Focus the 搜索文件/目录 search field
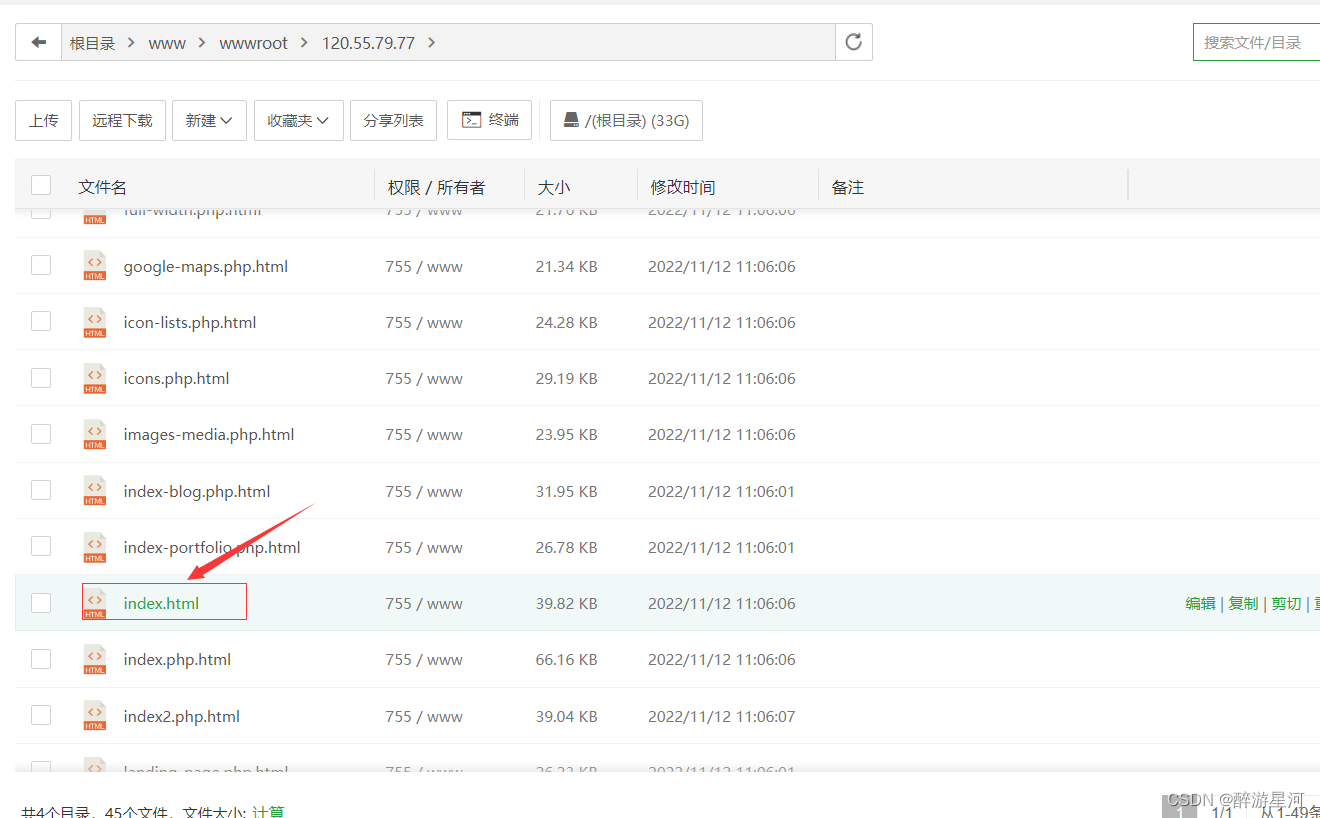Screen dimensions: 1320x818 click(1257, 42)
